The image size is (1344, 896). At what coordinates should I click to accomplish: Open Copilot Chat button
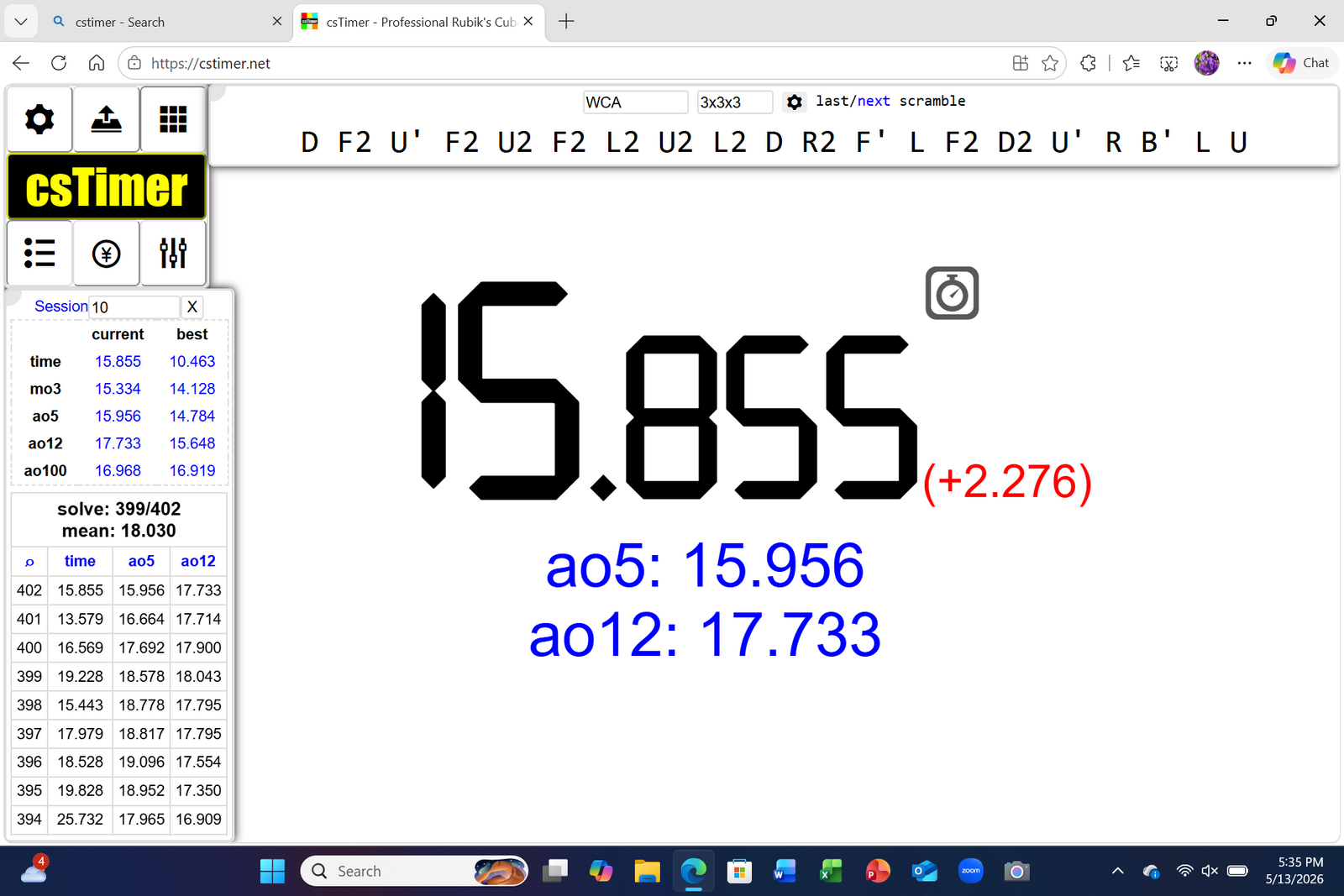pyautogui.click(x=1301, y=63)
